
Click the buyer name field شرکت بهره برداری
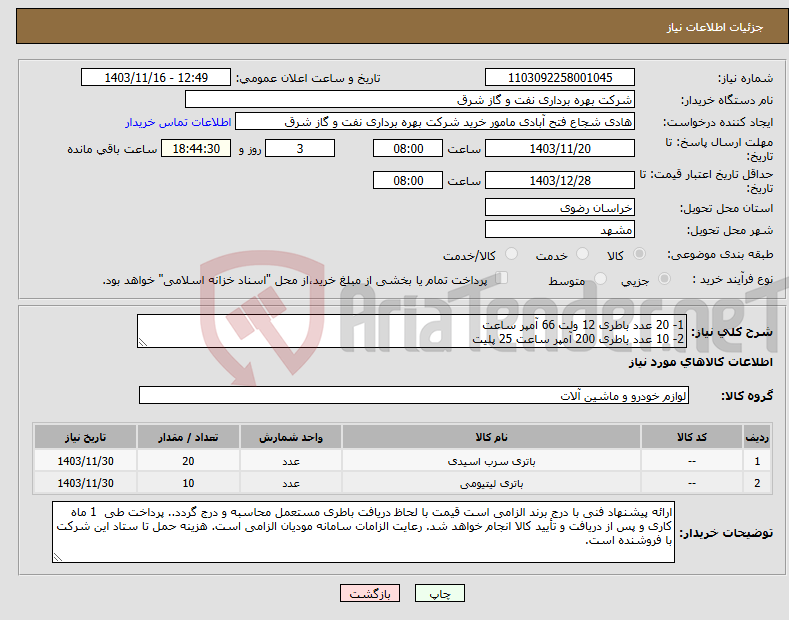click(410, 99)
